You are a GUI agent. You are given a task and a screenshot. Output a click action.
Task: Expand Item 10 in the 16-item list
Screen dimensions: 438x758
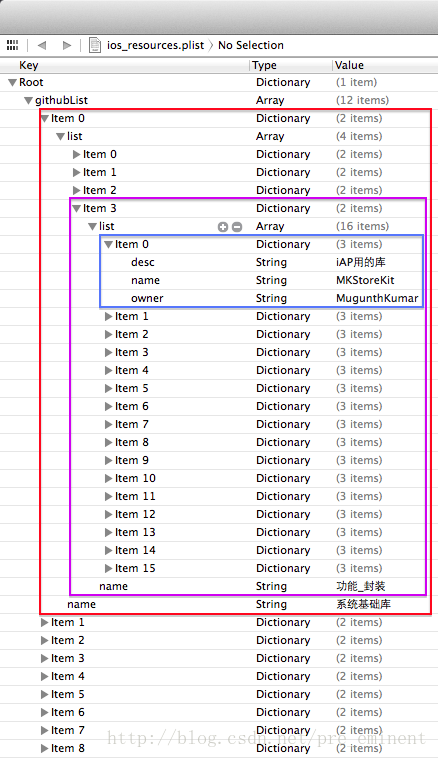108,479
